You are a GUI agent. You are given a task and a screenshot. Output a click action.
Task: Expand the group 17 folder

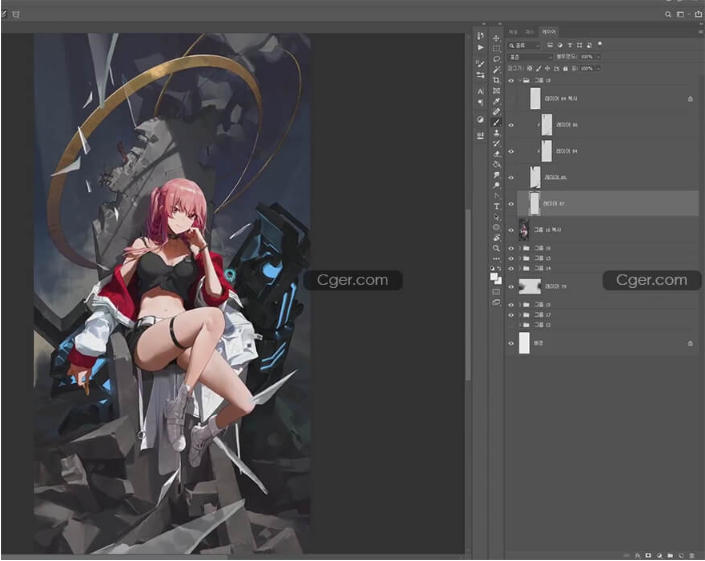pos(520,315)
